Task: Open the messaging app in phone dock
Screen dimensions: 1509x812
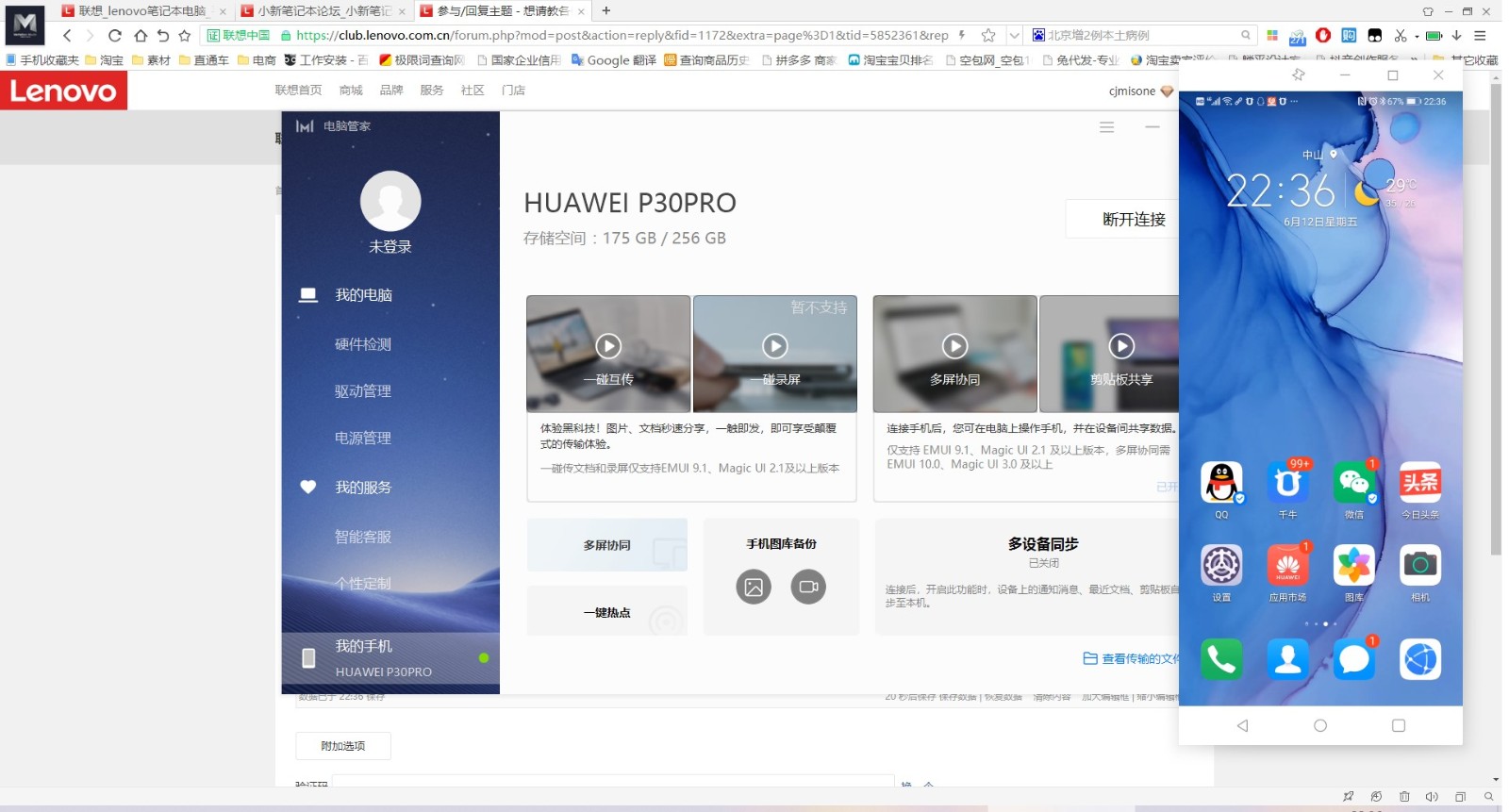Action: (x=1354, y=659)
